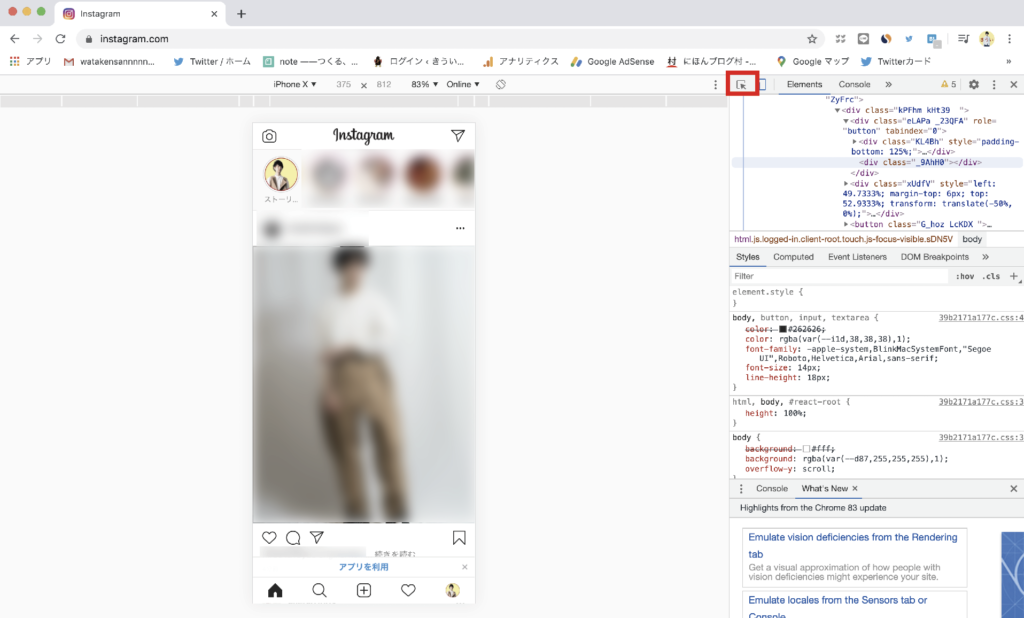Open the drawer Console tab
This screenshot has height=618, width=1024.
pyautogui.click(x=772, y=489)
